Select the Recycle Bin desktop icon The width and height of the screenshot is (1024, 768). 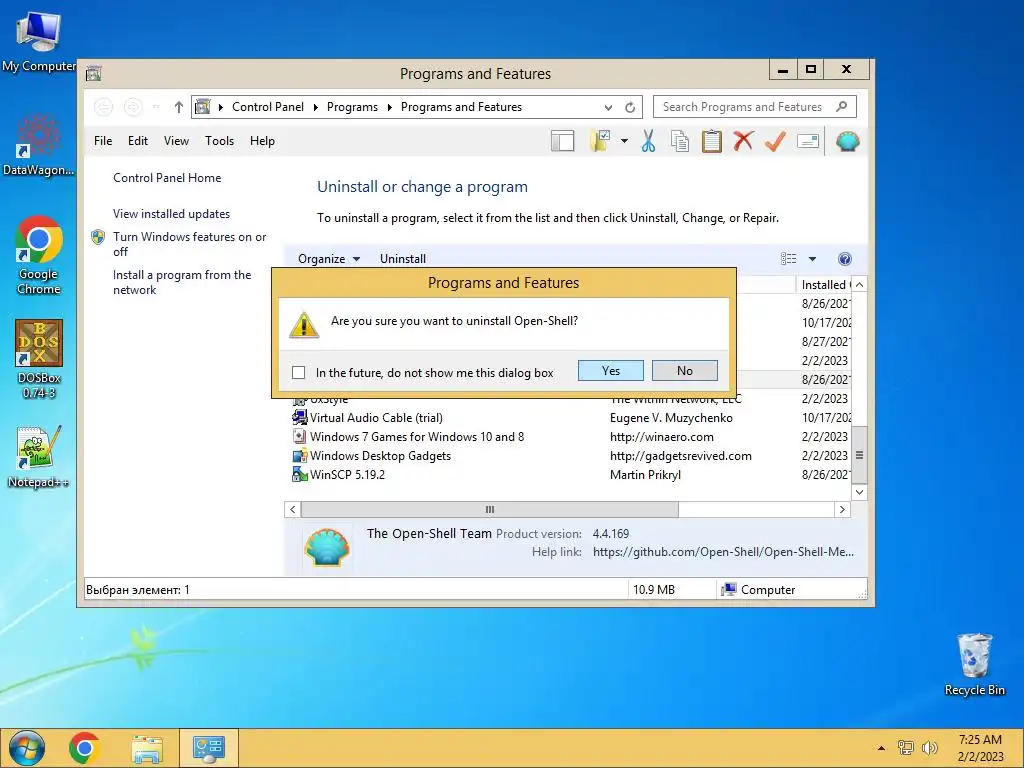(974, 664)
